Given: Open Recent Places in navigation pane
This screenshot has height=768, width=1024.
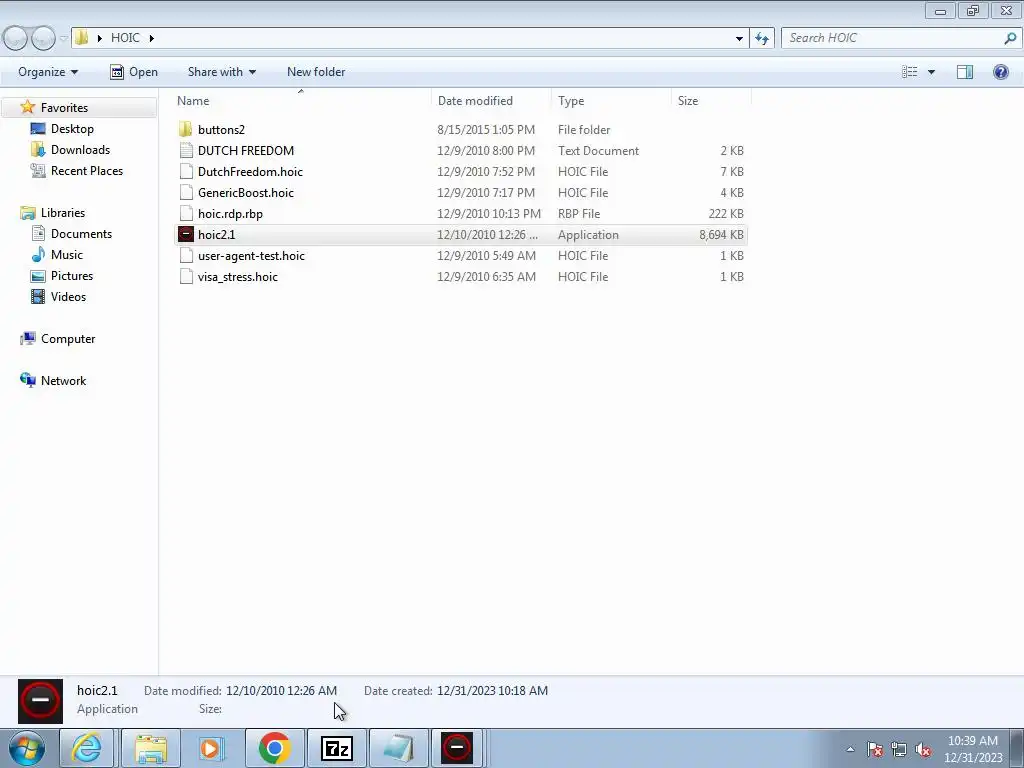Looking at the screenshot, I should (x=87, y=170).
